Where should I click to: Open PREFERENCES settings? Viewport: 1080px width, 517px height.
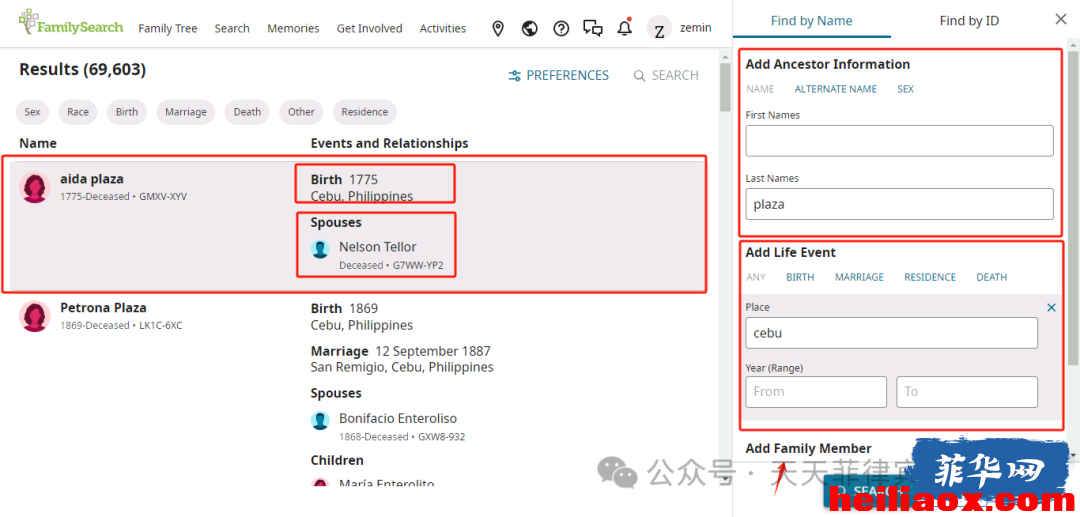[x=559, y=76]
